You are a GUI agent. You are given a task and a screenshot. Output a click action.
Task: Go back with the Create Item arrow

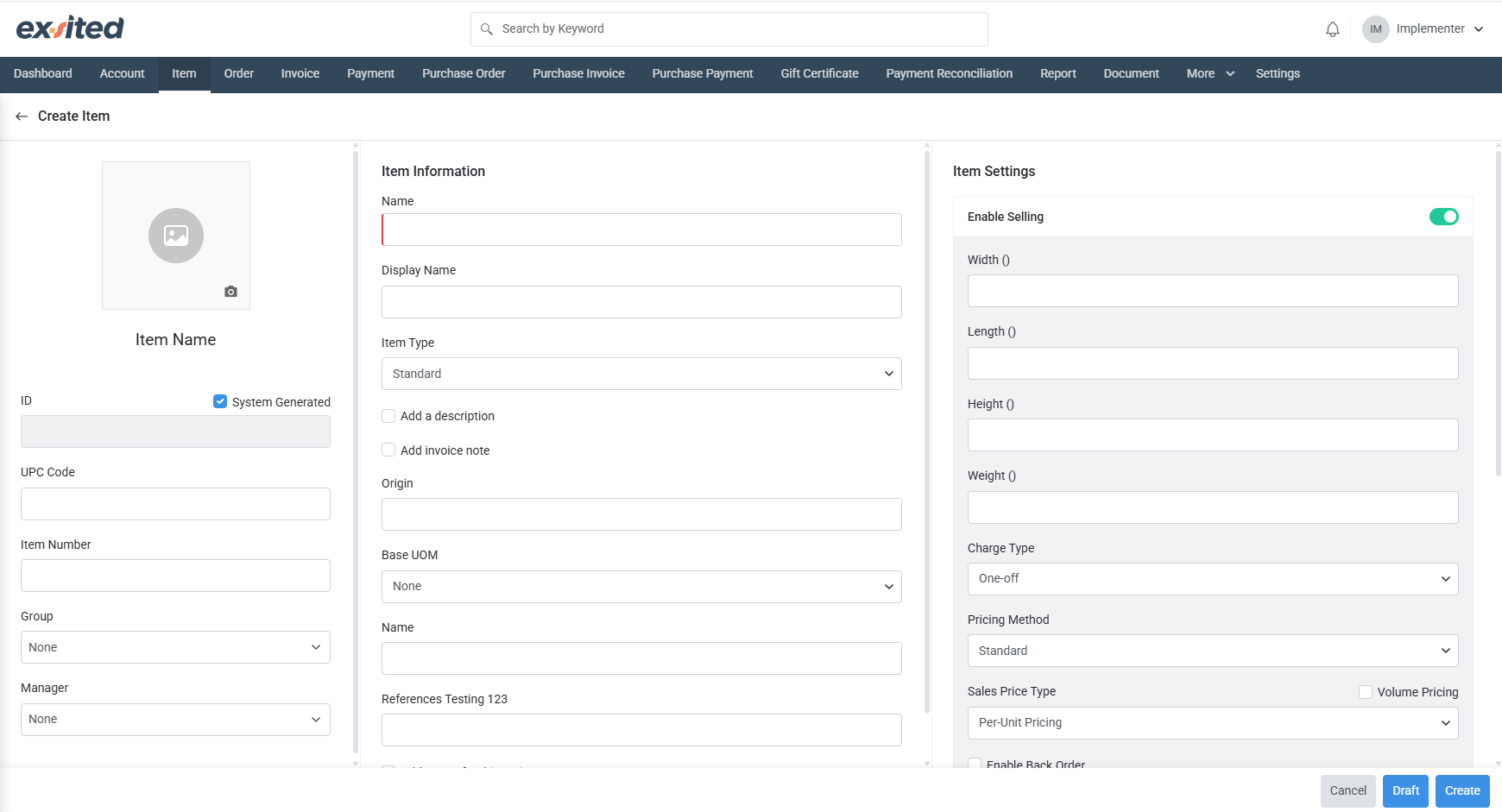point(22,116)
